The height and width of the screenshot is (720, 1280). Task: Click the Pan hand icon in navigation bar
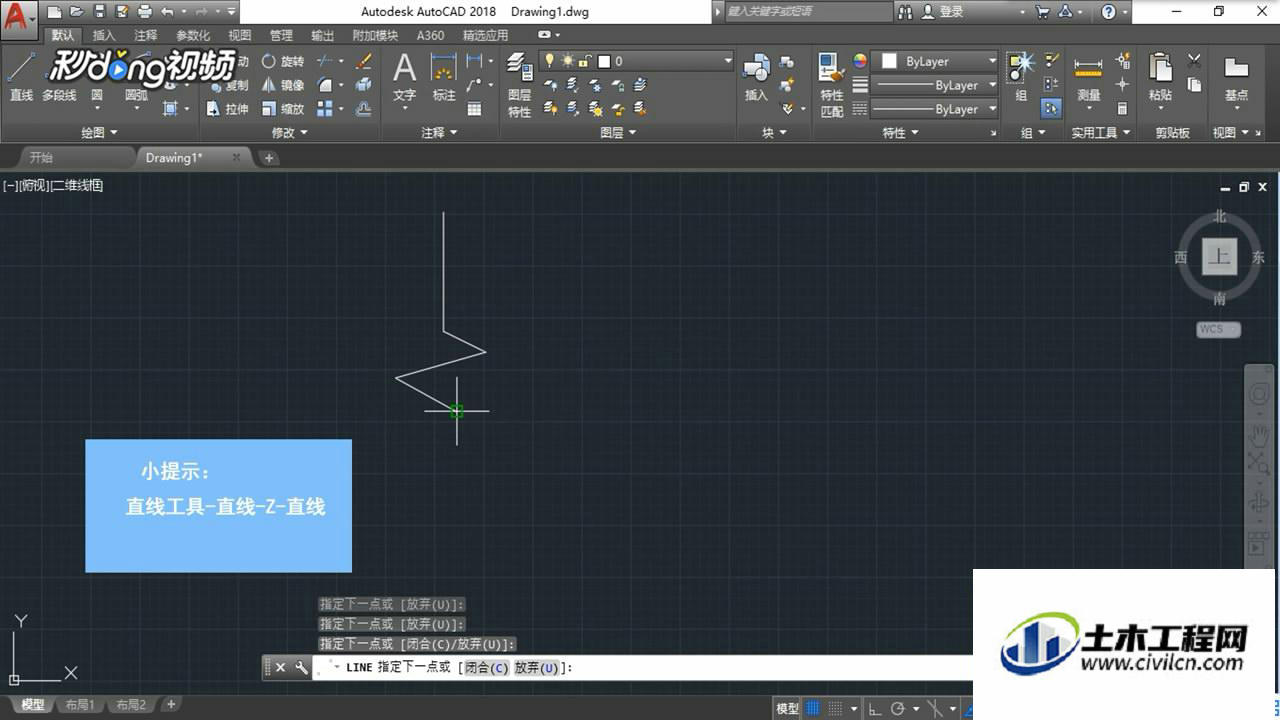coord(1259,437)
